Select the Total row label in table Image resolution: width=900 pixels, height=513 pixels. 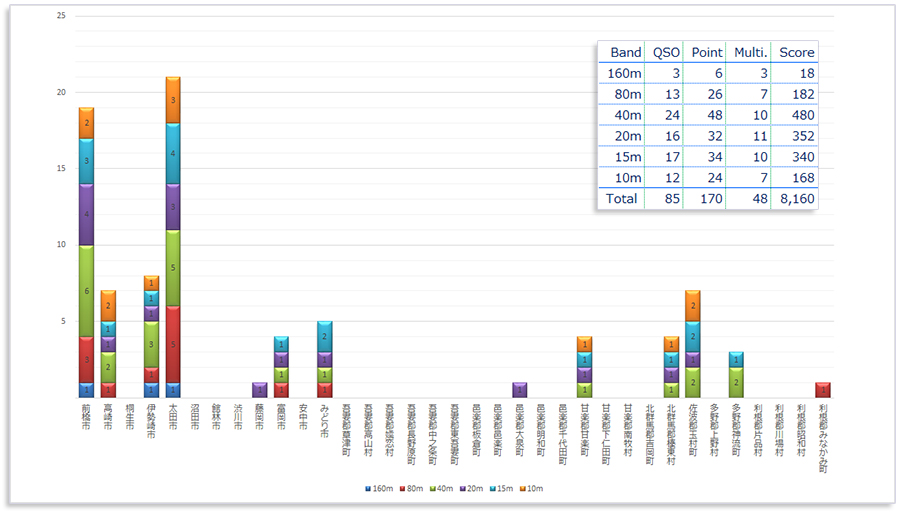pyautogui.click(x=621, y=199)
